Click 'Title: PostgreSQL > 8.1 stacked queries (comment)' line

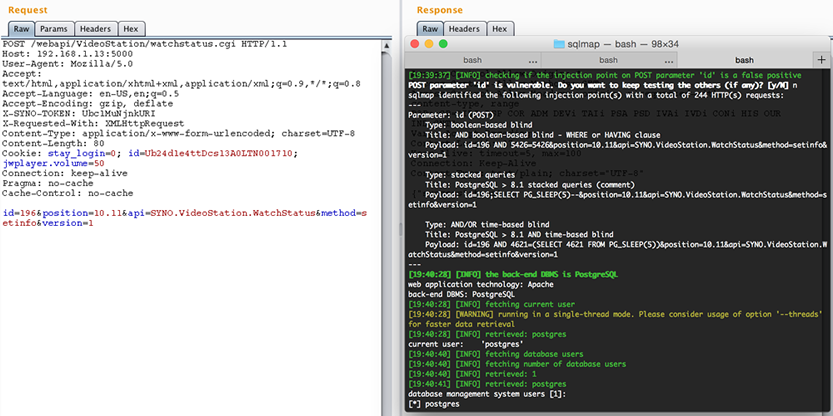pyautogui.click(x=530, y=185)
